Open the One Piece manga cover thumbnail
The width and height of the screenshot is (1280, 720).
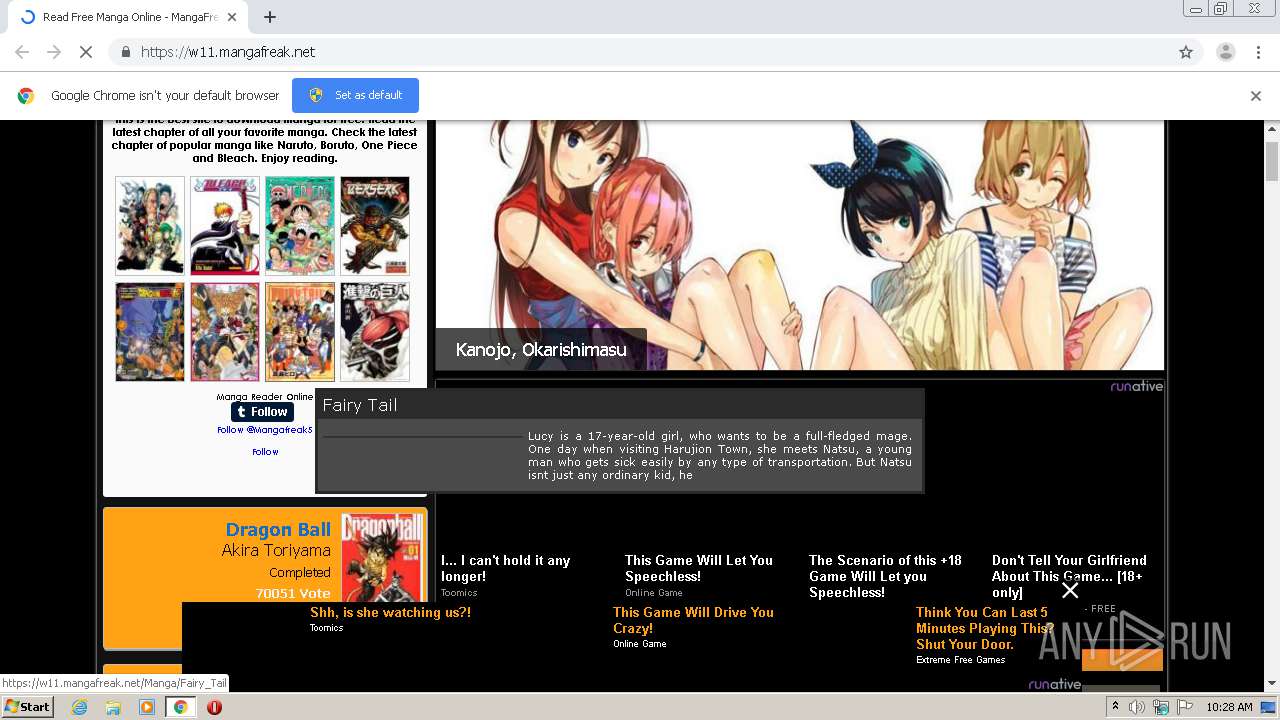click(x=300, y=226)
